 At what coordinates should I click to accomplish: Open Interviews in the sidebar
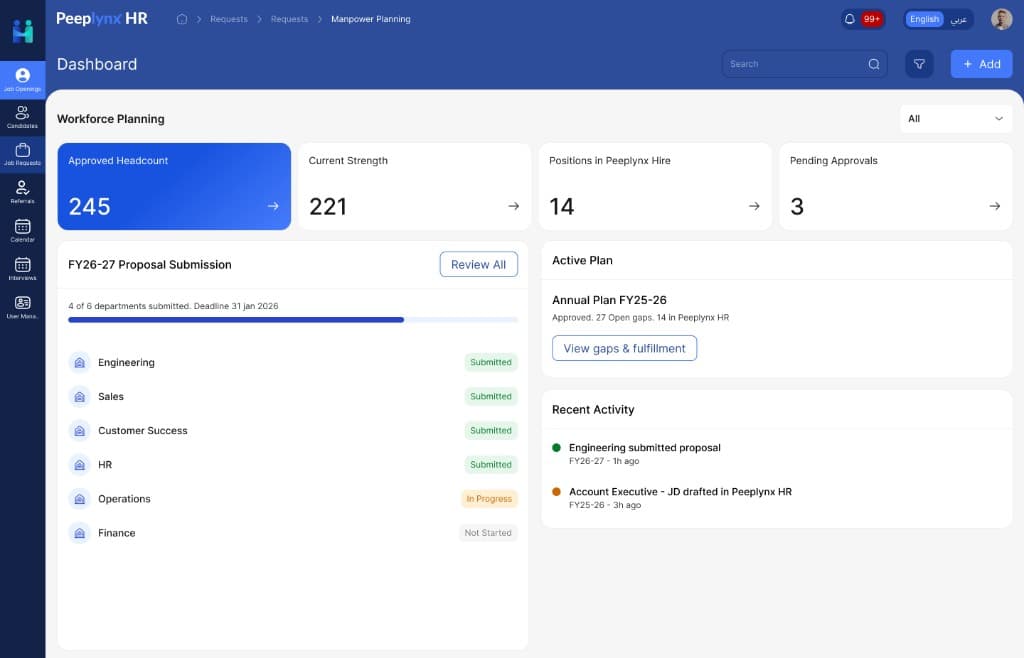click(22, 268)
